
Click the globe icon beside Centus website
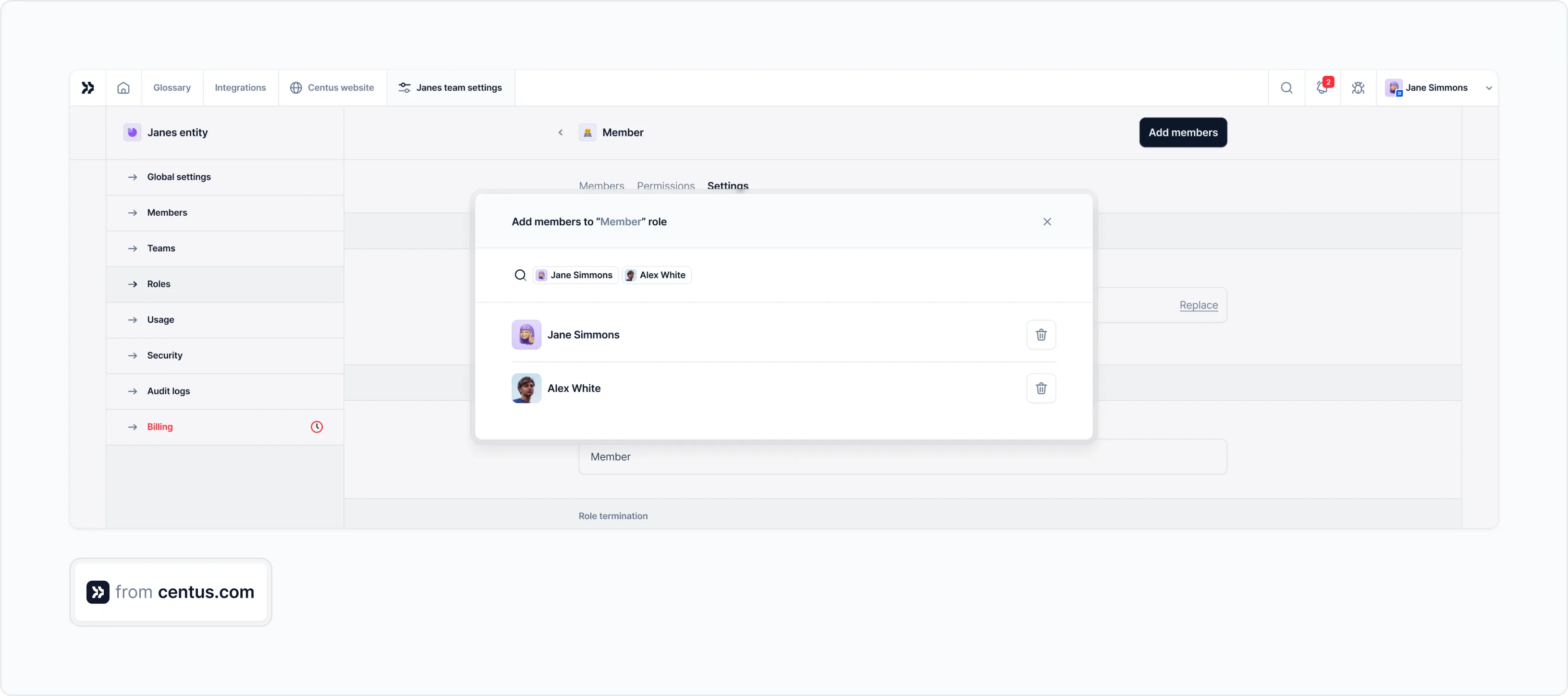(x=296, y=87)
